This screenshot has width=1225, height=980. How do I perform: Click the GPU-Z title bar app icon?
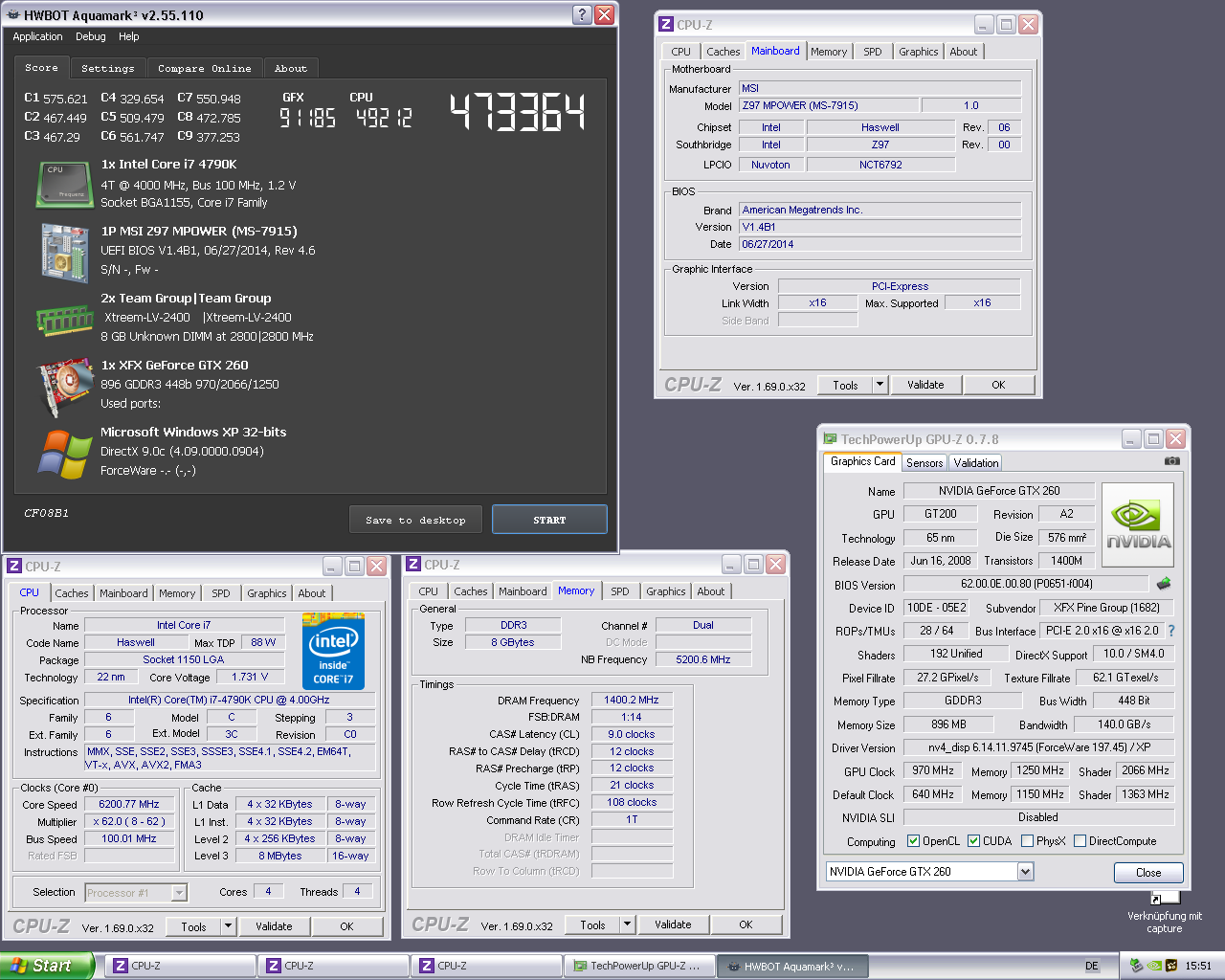tap(830, 439)
